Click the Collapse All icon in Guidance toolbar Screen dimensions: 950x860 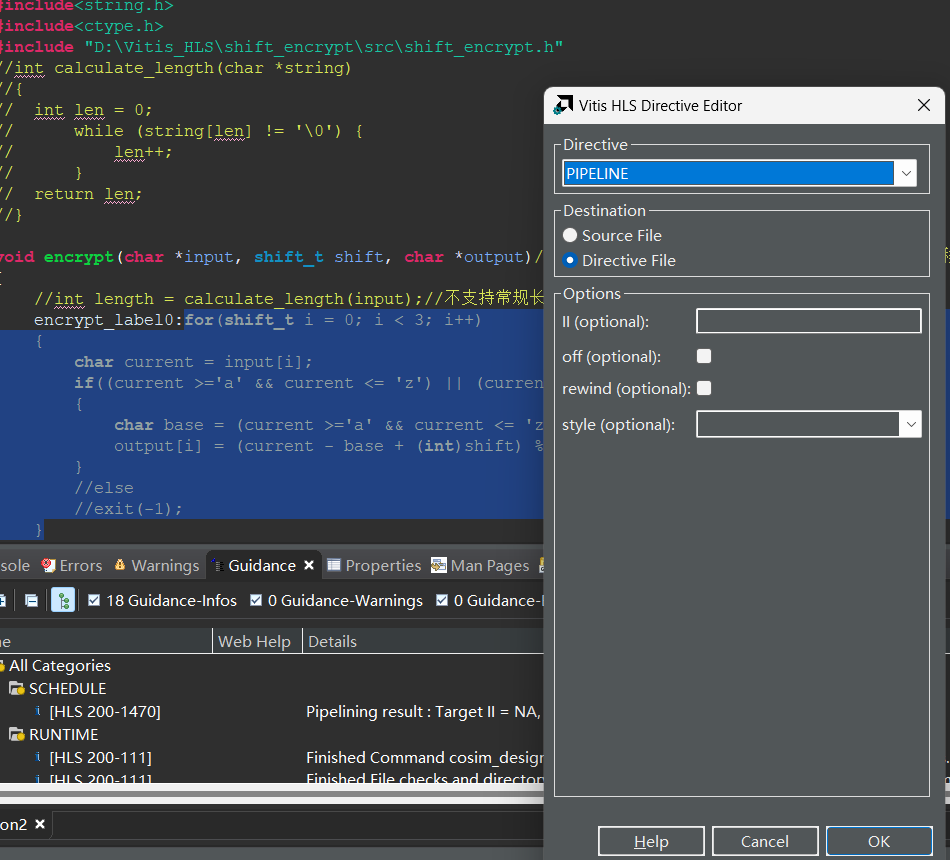[31, 600]
